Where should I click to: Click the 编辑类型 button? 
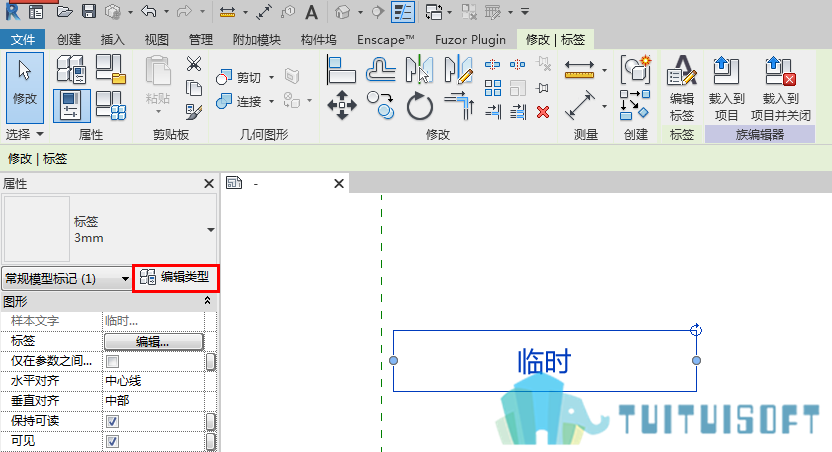(x=175, y=277)
